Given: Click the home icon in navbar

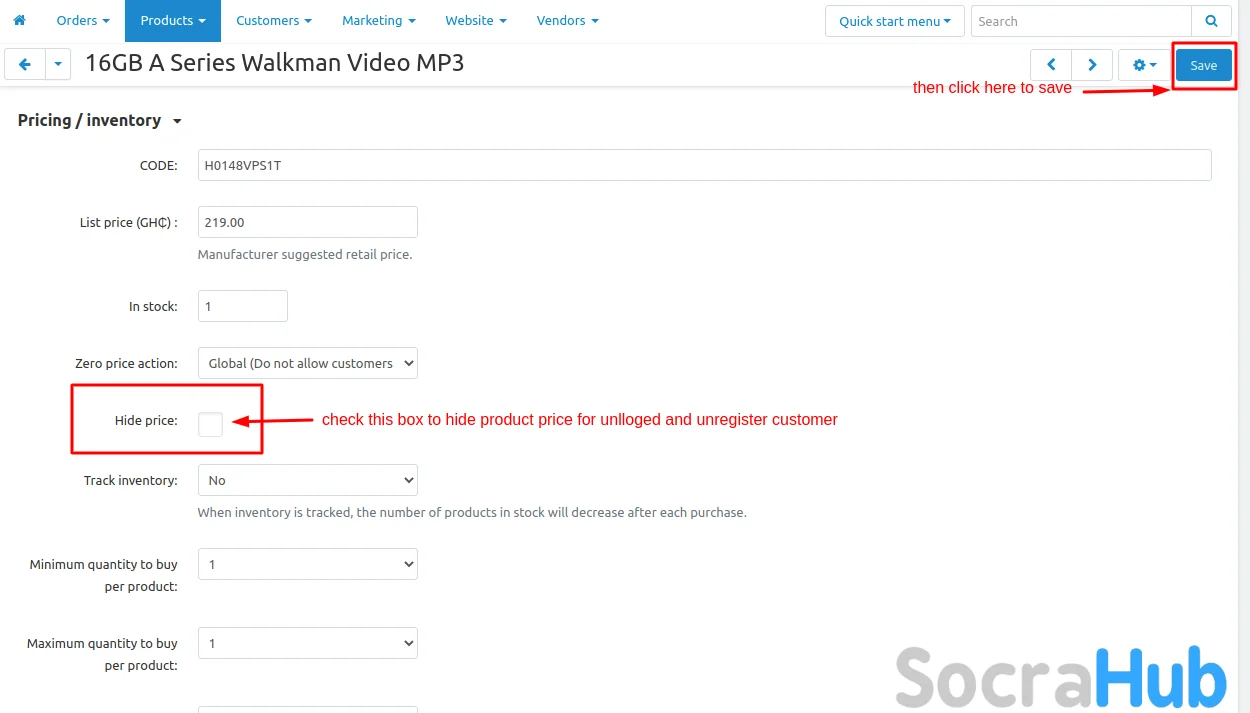Looking at the screenshot, I should [19, 20].
